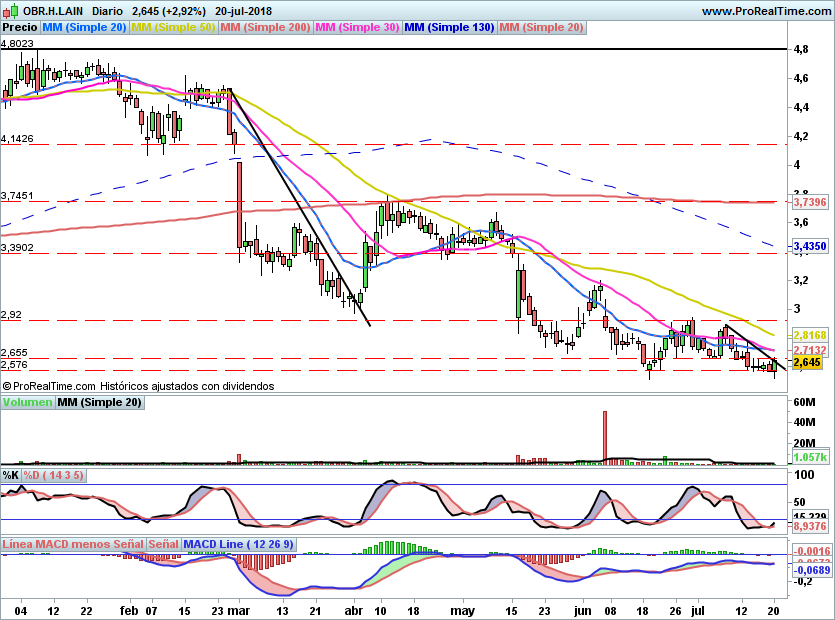Click the %D (14 3 5) stochastic label

point(53,475)
